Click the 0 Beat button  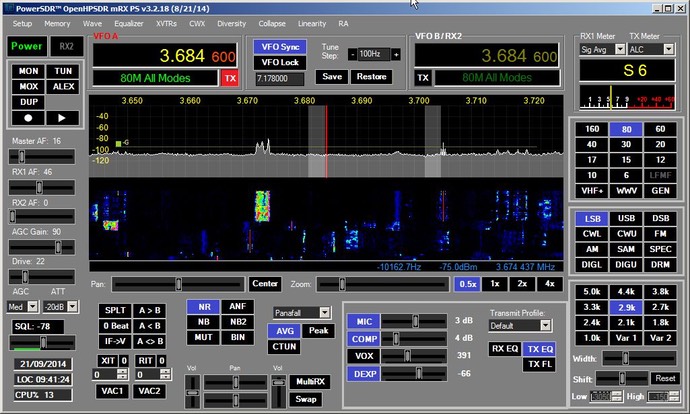tap(115, 326)
